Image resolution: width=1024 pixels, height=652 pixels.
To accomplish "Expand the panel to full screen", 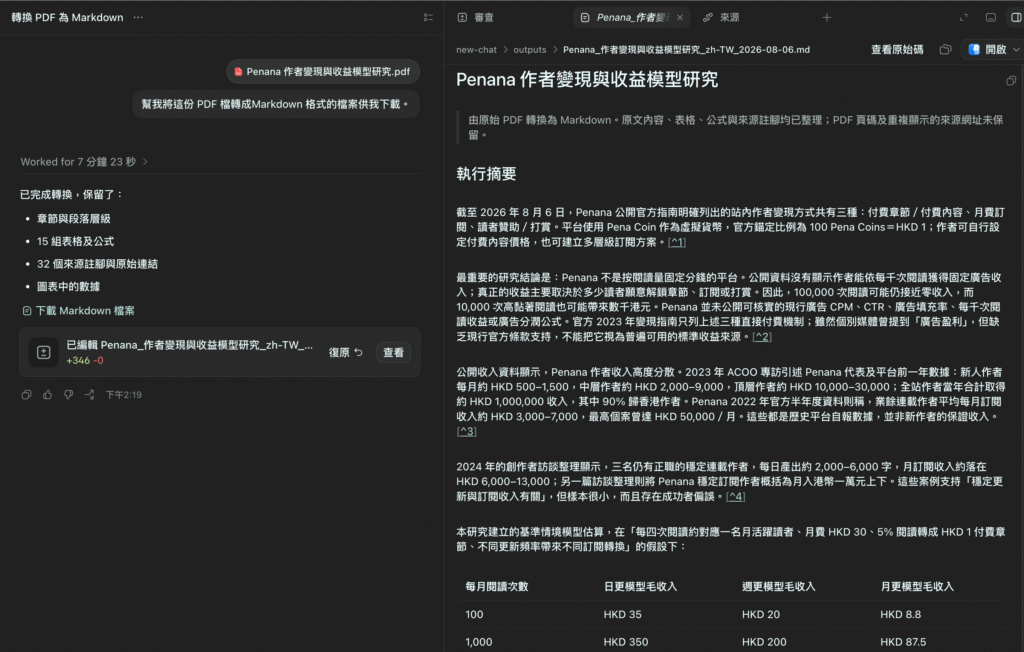I will point(963,18).
